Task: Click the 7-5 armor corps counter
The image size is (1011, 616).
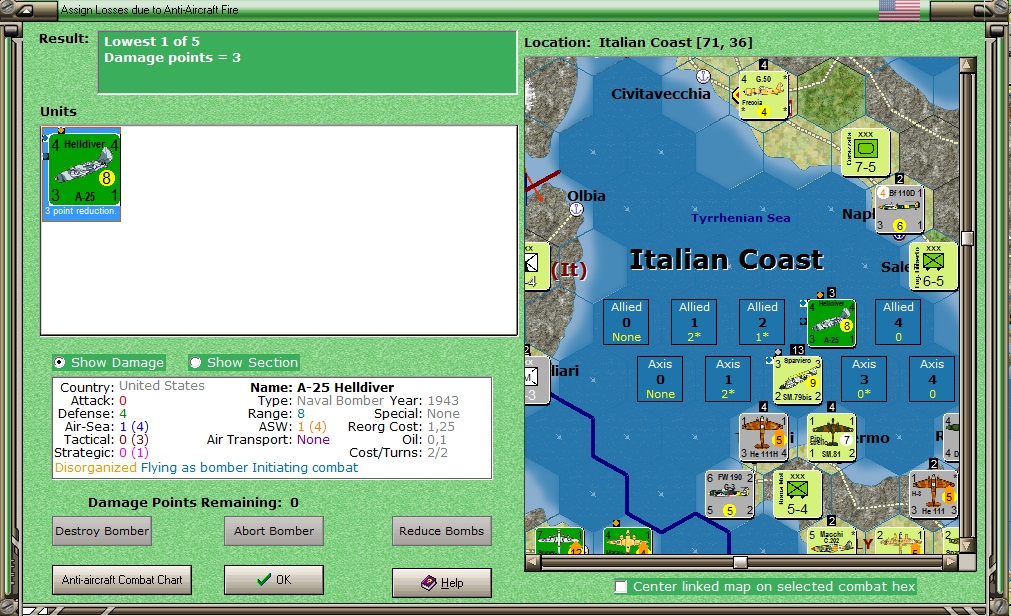Action: coord(866,153)
